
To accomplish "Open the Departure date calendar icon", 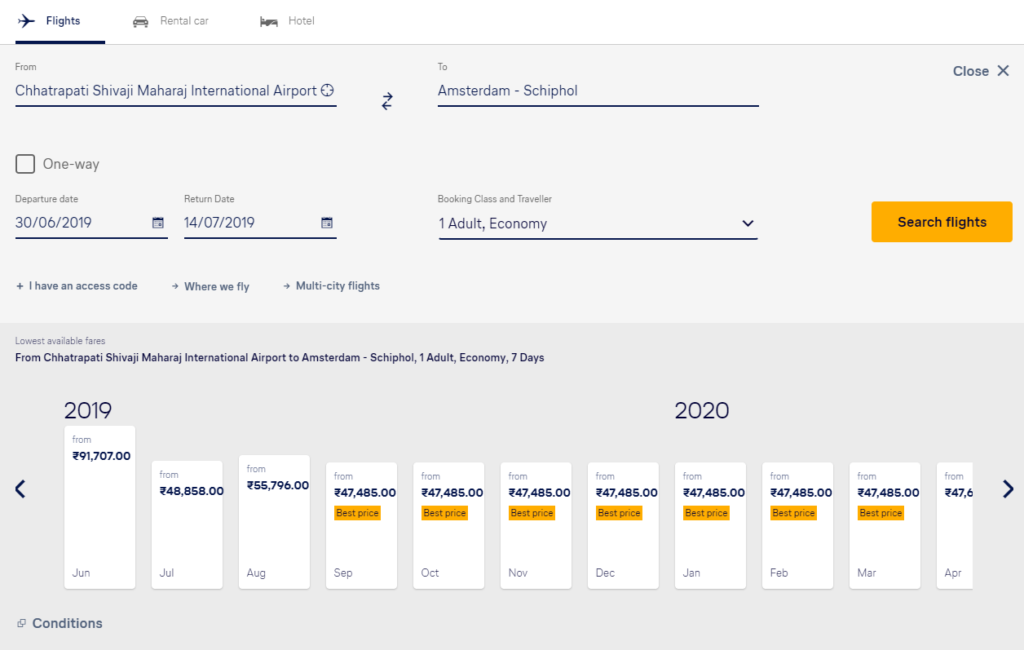I will pos(158,223).
